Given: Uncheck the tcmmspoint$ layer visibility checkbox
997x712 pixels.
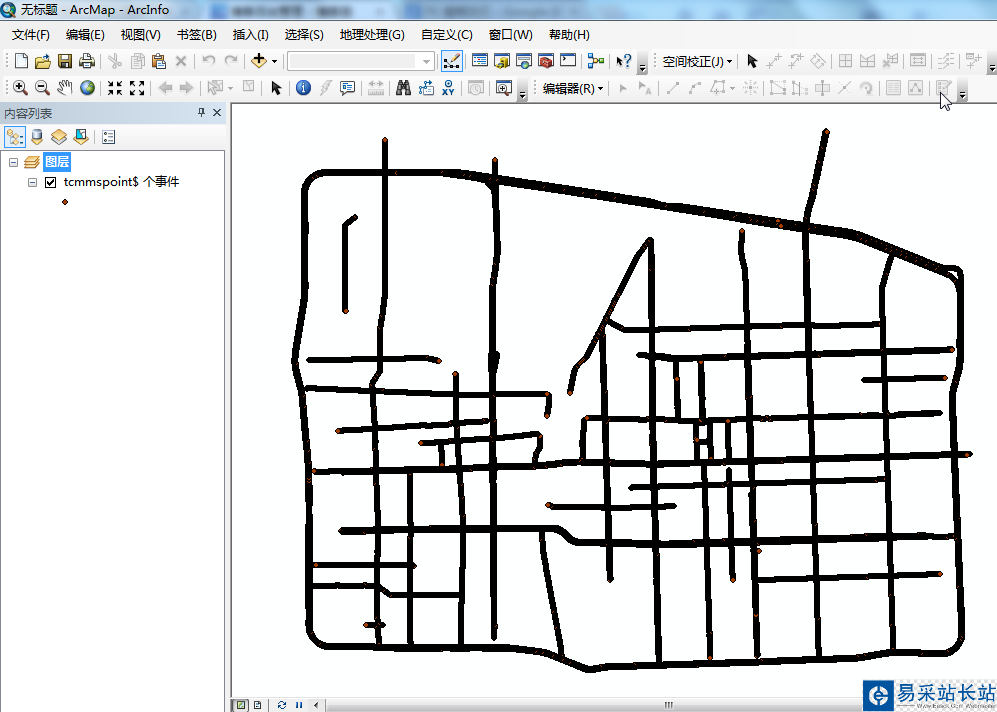Looking at the screenshot, I should 51,182.
